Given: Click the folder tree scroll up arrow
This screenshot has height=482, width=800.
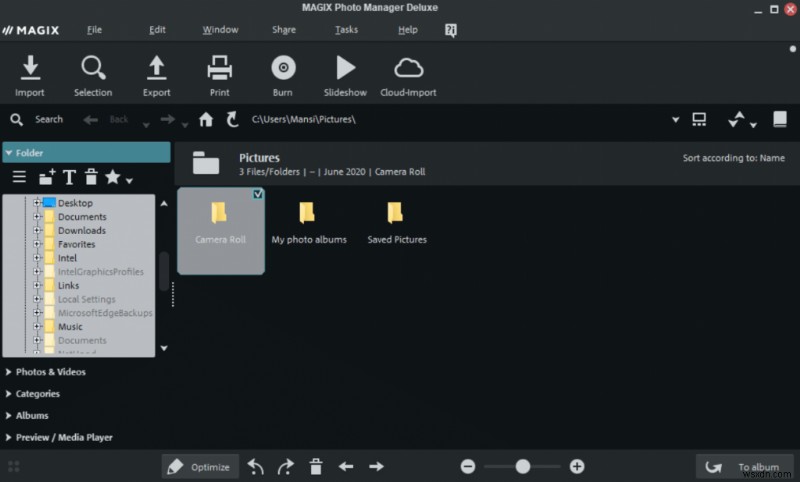Looking at the screenshot, I should pos(164,204).
